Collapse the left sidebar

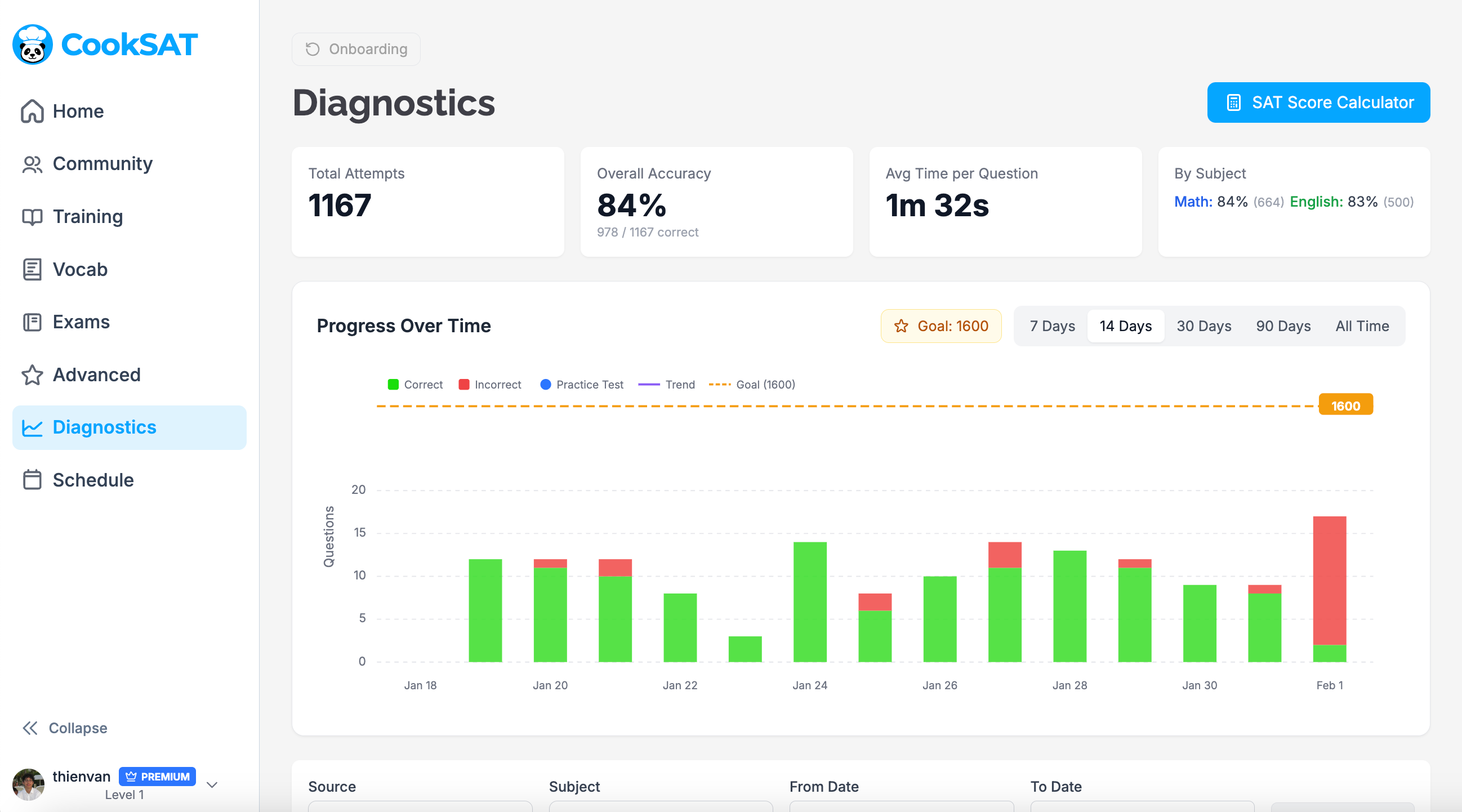click(x=64, y=728)
